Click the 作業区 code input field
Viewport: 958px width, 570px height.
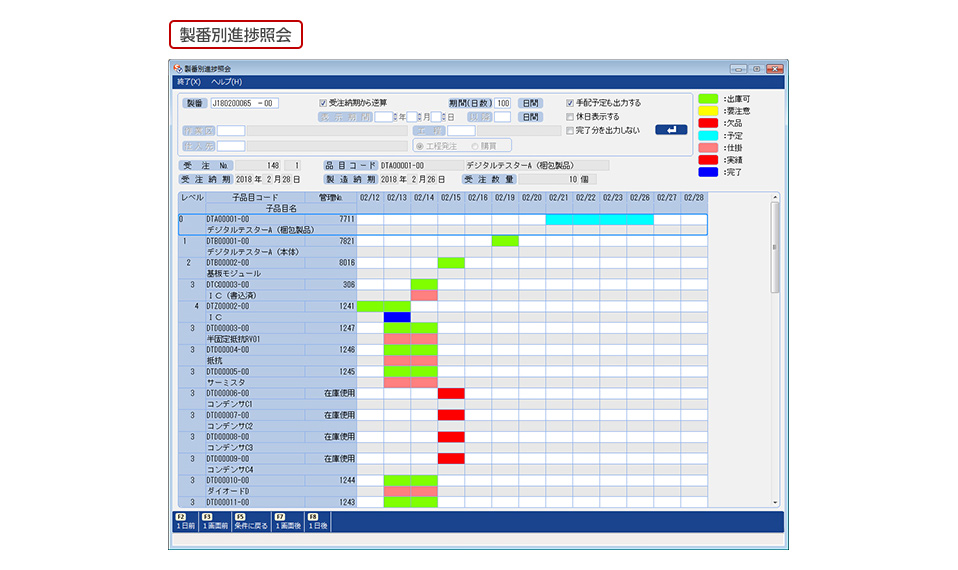pos(231,131)
